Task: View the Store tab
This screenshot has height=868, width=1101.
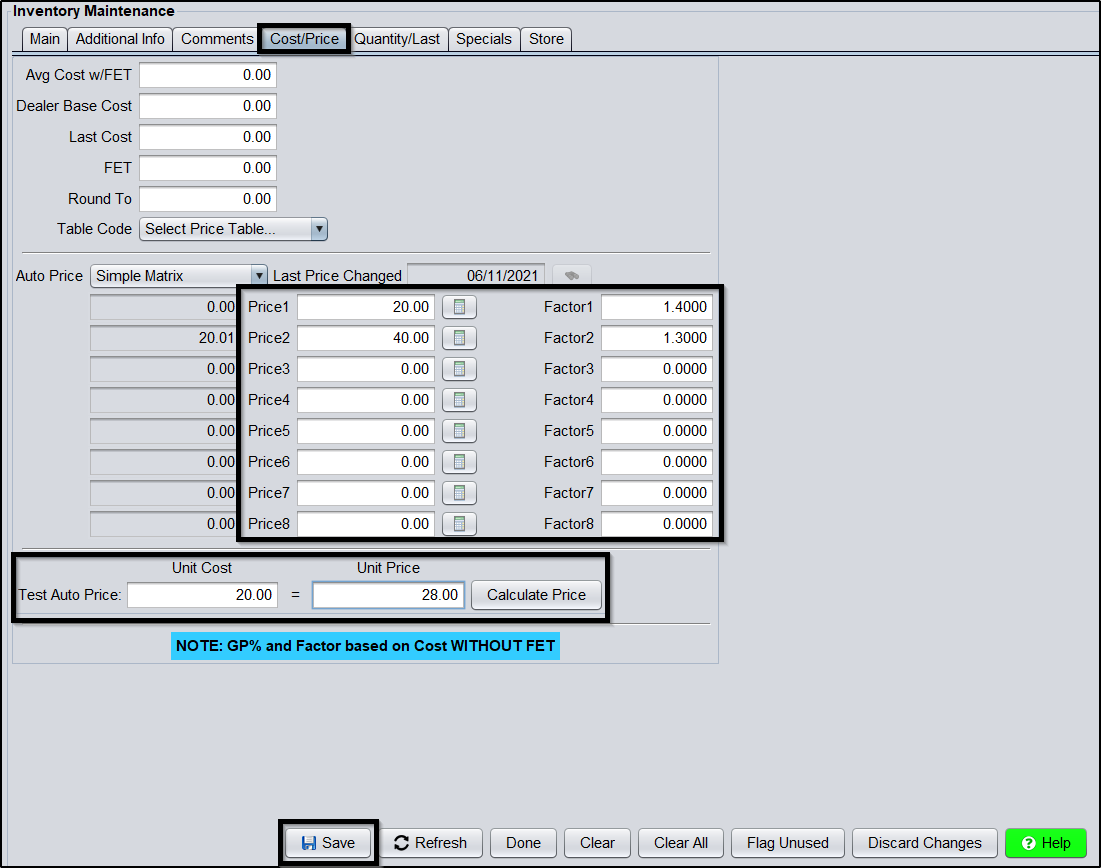Action: click(x=546, y=39)
